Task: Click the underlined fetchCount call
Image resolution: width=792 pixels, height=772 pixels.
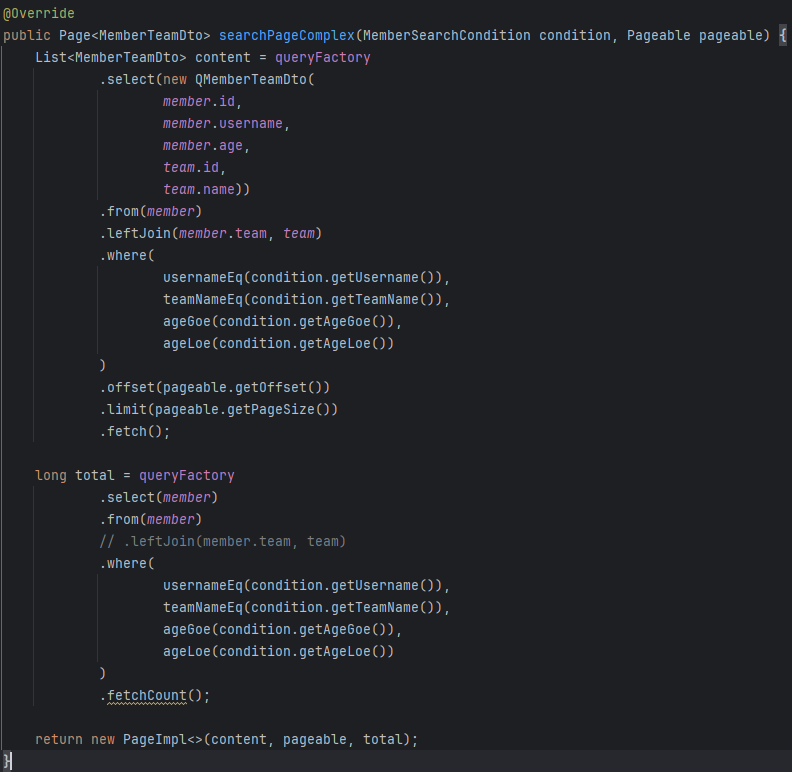Action: click(146, 696)
